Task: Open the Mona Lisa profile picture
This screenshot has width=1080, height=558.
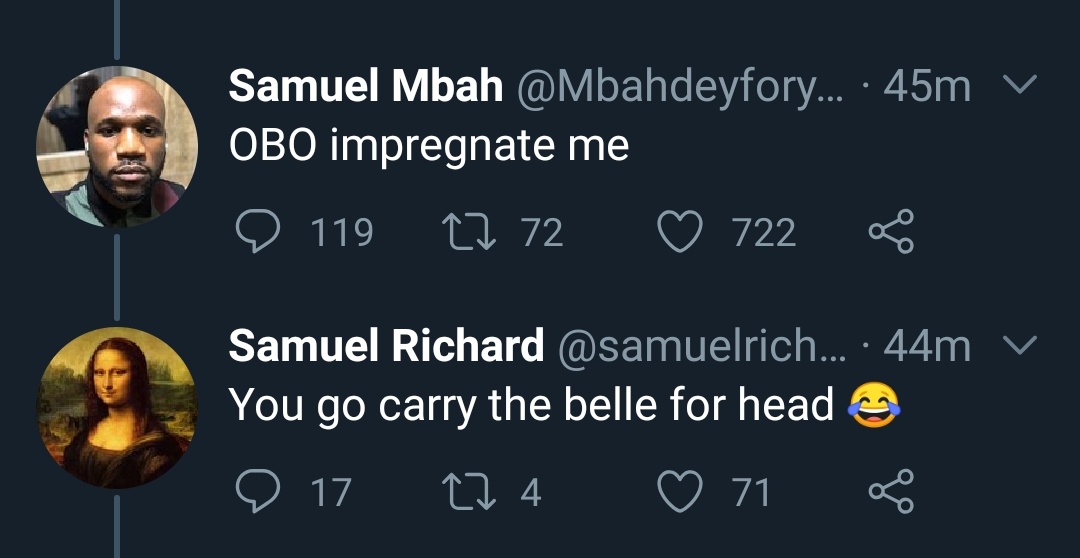Action: tap(117, 408)
